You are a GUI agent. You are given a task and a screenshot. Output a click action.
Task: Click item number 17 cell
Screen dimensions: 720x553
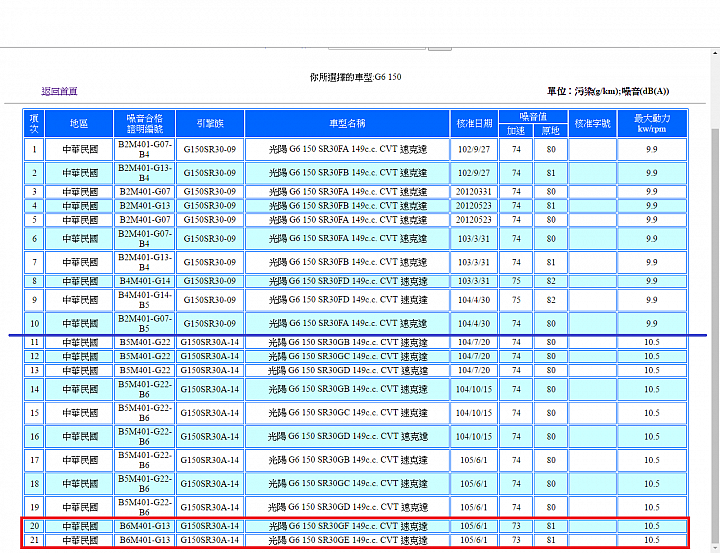34,460
